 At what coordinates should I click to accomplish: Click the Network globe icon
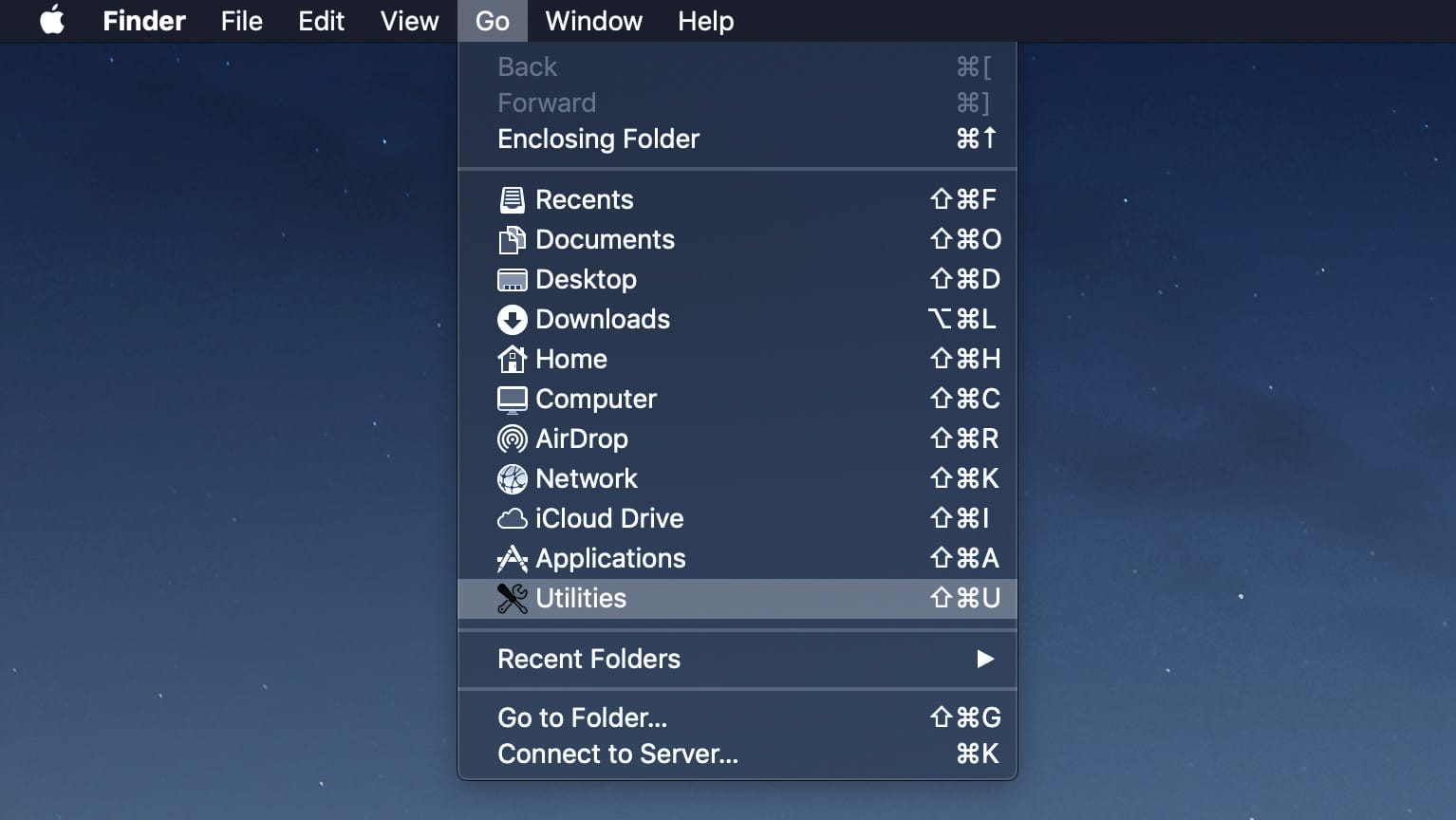pos(513,478)
